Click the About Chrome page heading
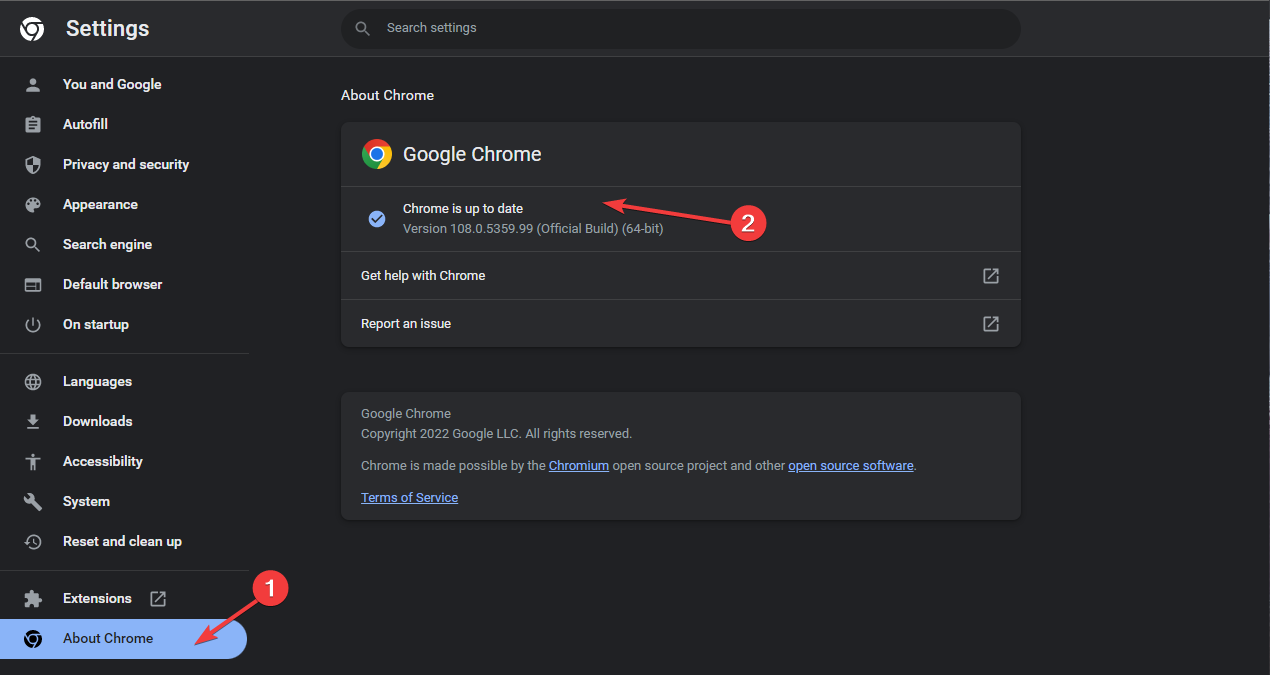This screenshot has width=1270, height=675. coord(387,95)
